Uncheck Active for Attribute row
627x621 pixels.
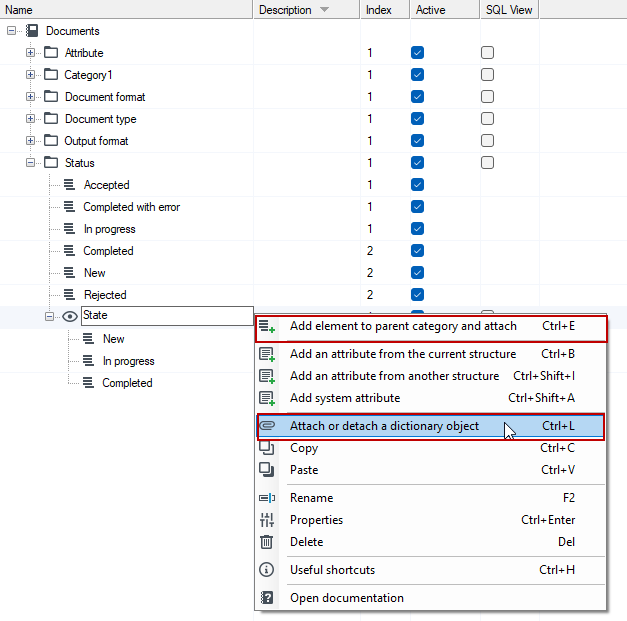417,52
